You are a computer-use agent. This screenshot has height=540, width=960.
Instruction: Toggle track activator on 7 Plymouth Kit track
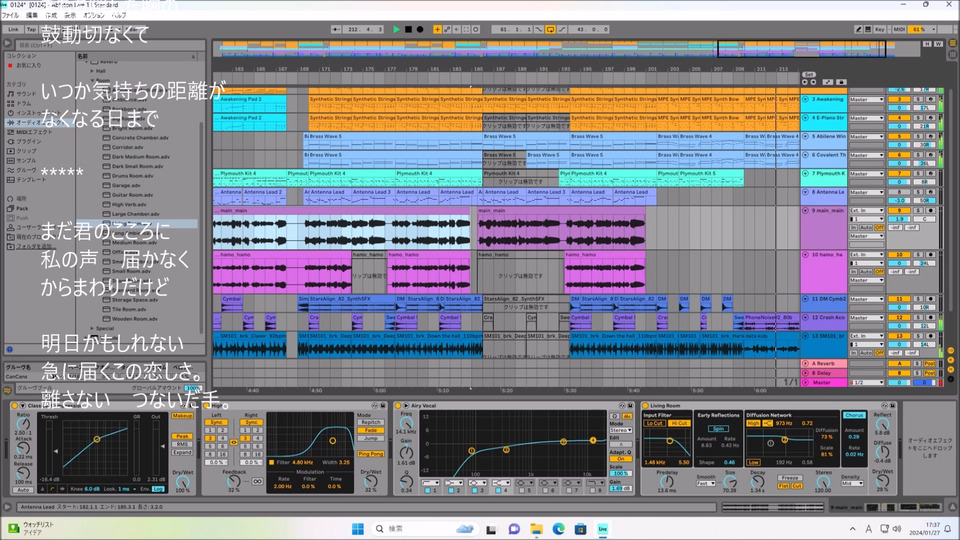pos(899,173)
